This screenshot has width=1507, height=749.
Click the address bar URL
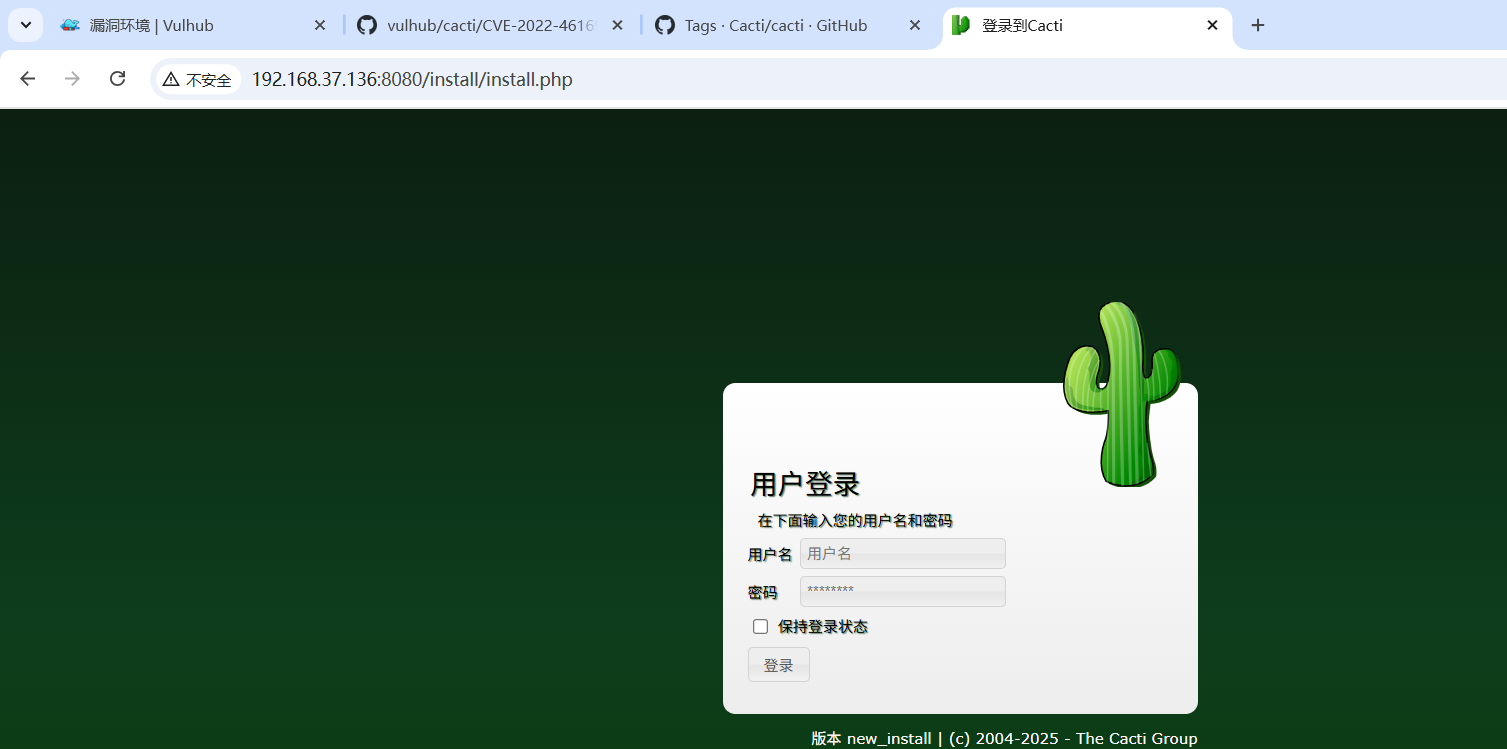click(412, 79)
